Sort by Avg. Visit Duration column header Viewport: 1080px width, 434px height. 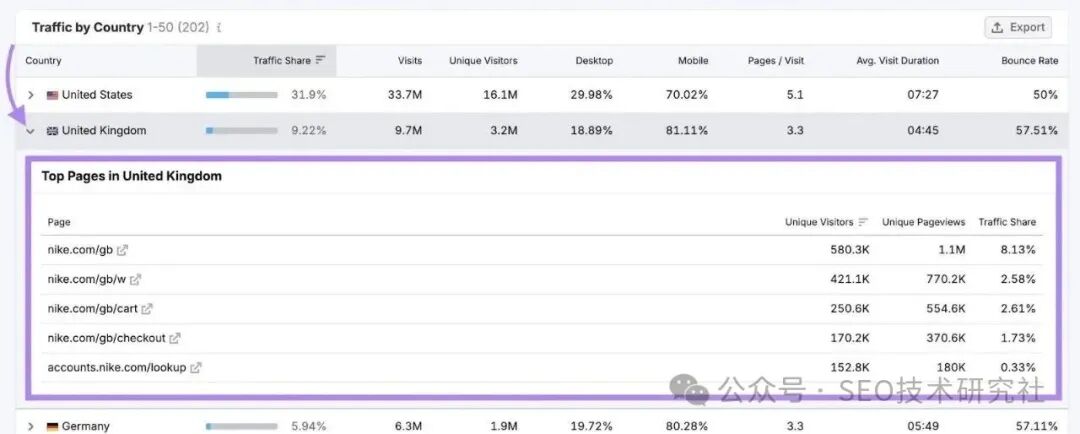(898, 61)
